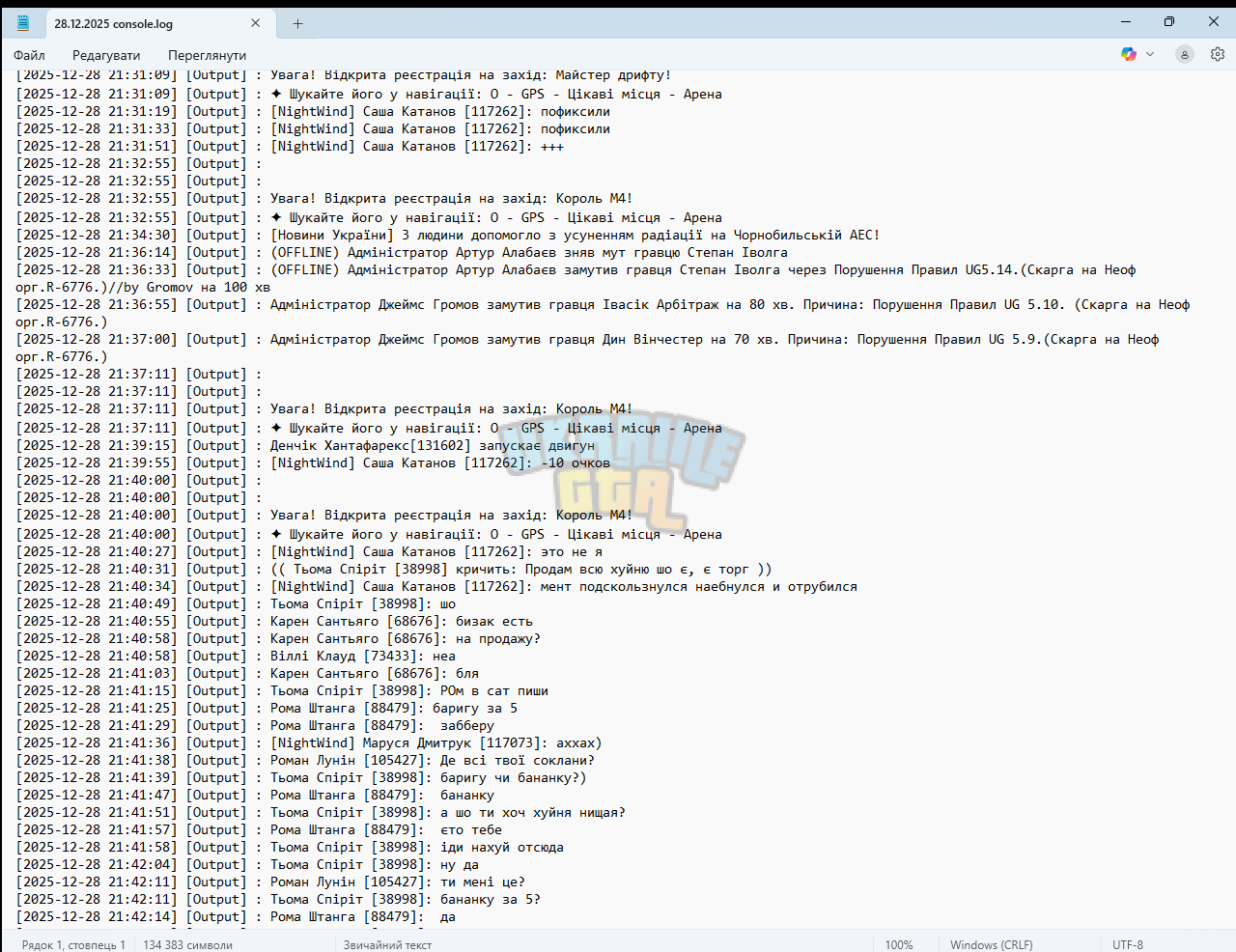This screenshot has height=952, width=1236.
Task: Click the line 'Маруся Дмитрук [117073]: ахxах)'
Action: click(309, 742)
